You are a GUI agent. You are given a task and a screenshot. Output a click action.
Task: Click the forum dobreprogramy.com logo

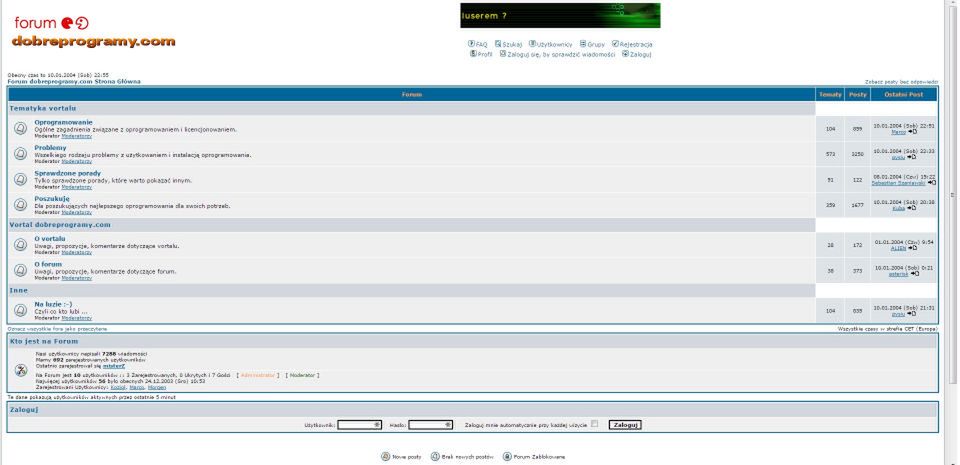coord(94,32)
